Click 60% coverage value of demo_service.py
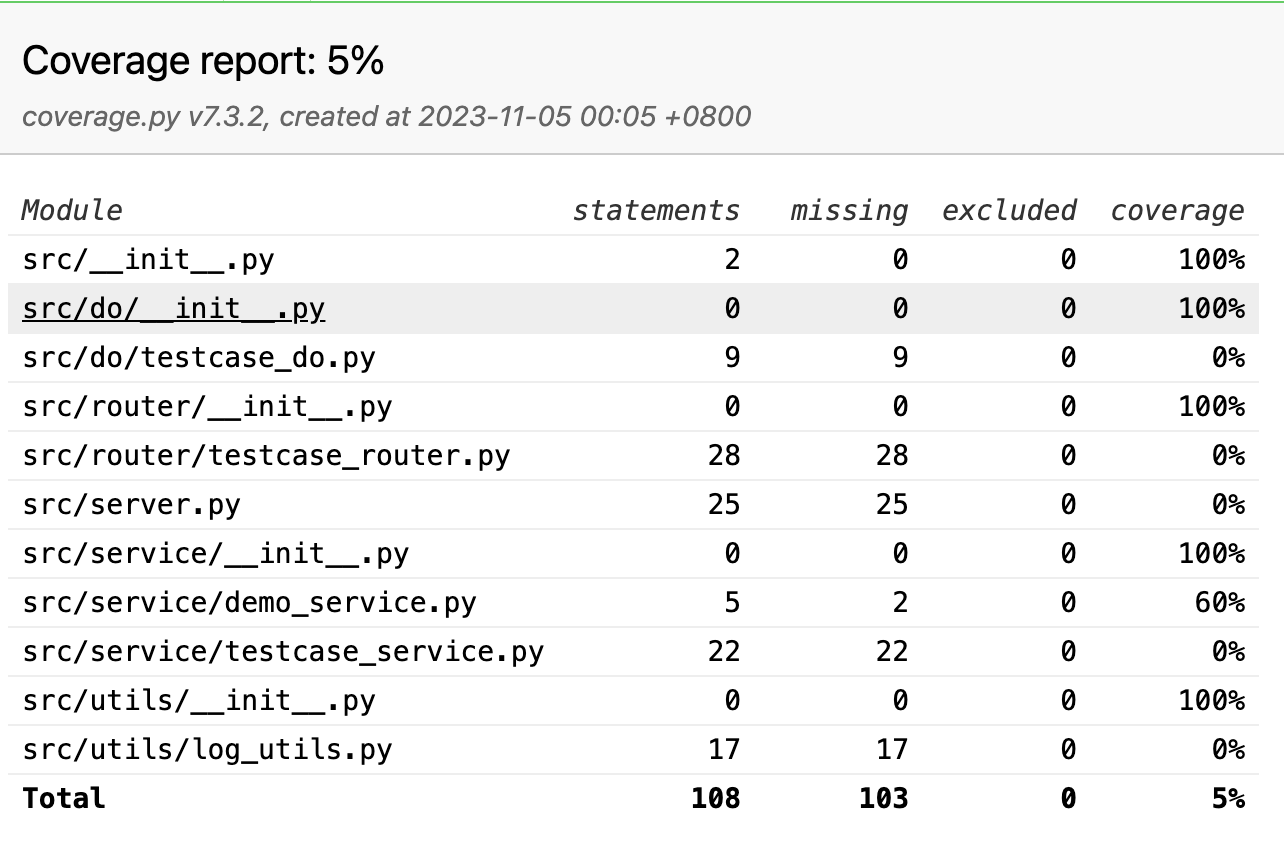The height and width of the screenshot is (862, 1284). (1219, 603)
